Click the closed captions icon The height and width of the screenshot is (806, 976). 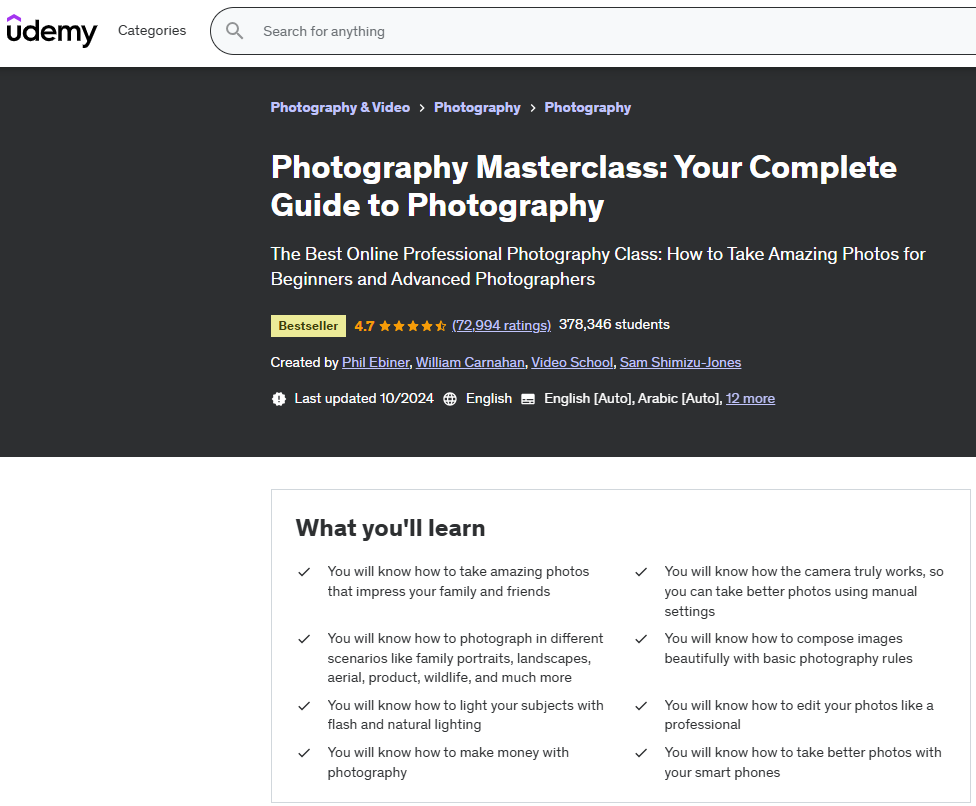click(x=528, y=399)
